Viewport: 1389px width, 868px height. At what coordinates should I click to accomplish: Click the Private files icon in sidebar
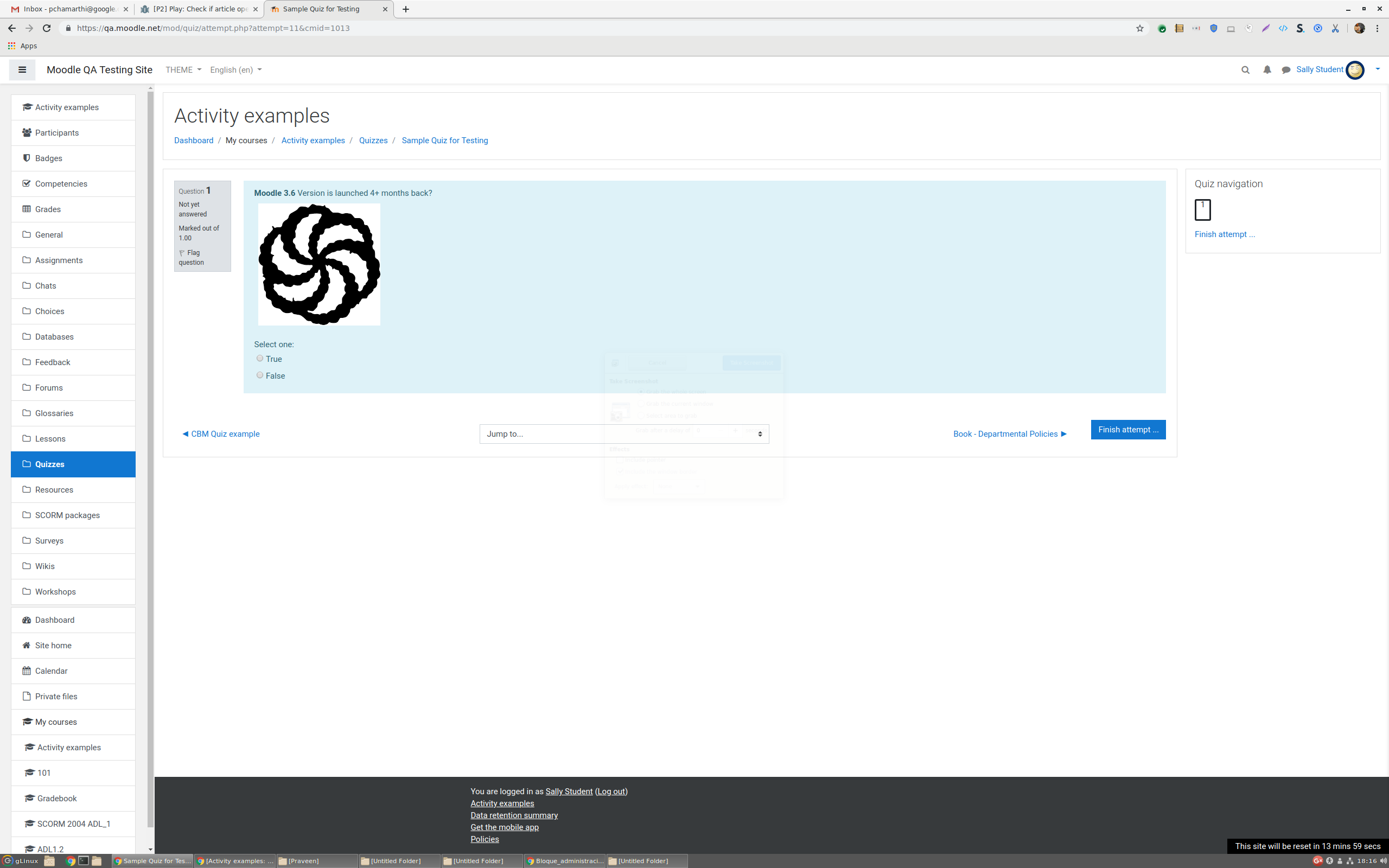27,697
